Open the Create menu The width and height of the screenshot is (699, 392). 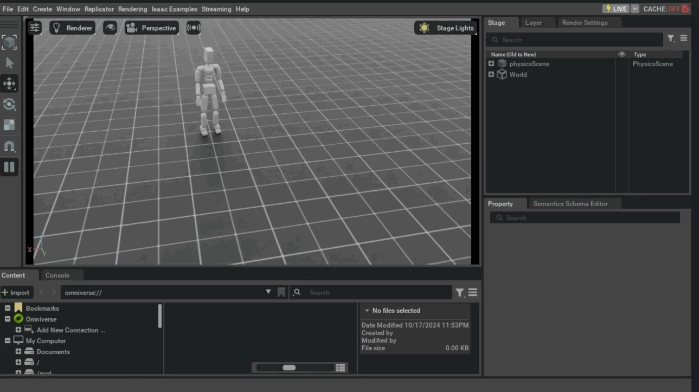coord(42,9)
